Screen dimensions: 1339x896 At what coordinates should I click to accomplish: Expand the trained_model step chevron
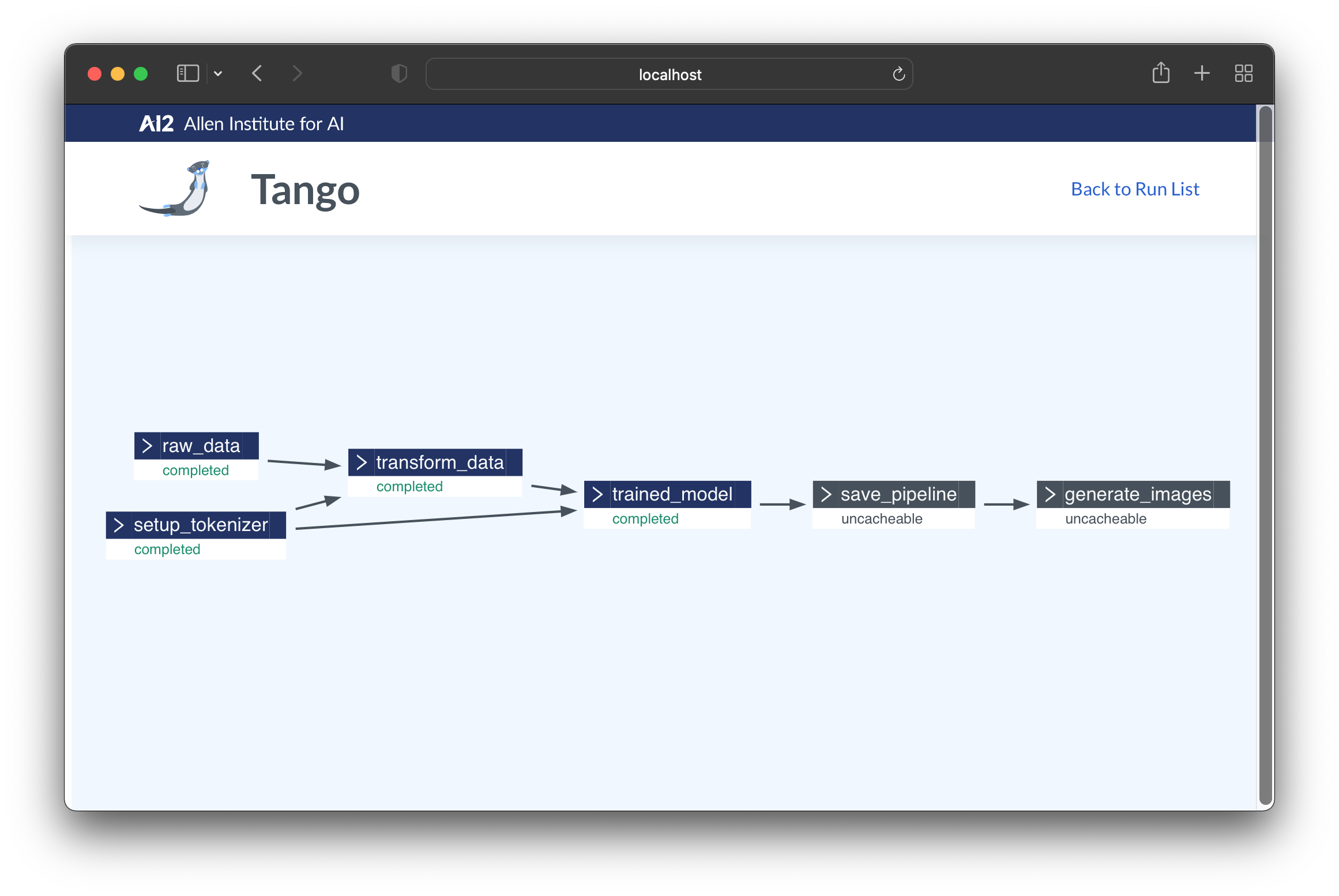597,494
